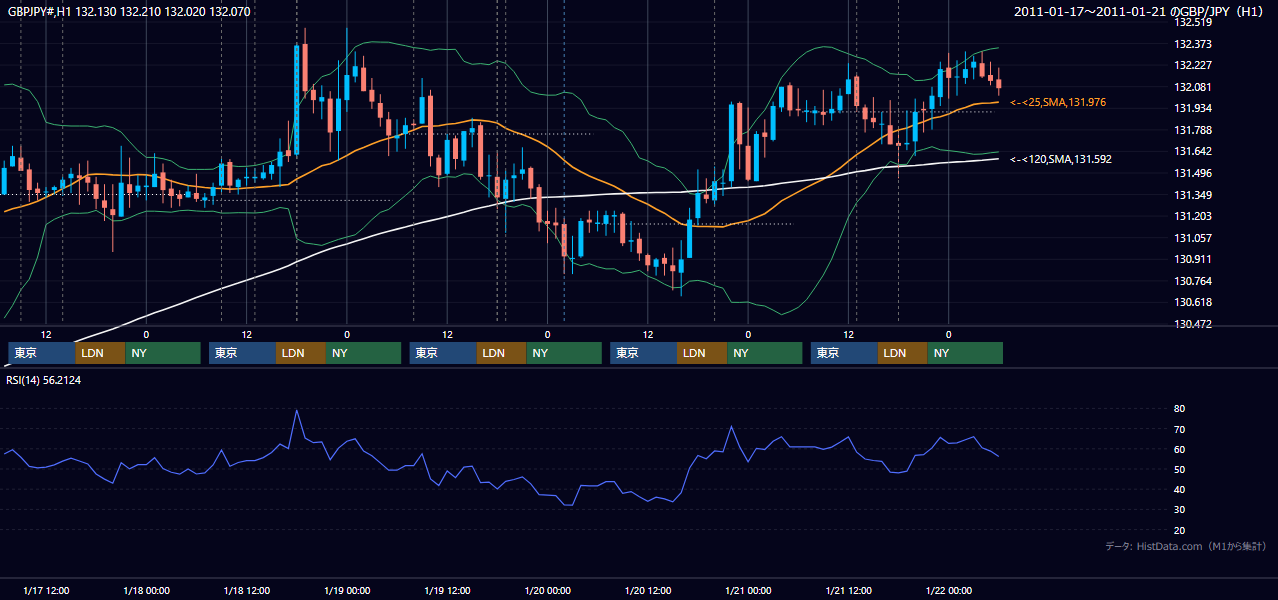Select the 130.472 bottom price label
The width and height of the screenshot is (1278, 600).
[1192, 324]
